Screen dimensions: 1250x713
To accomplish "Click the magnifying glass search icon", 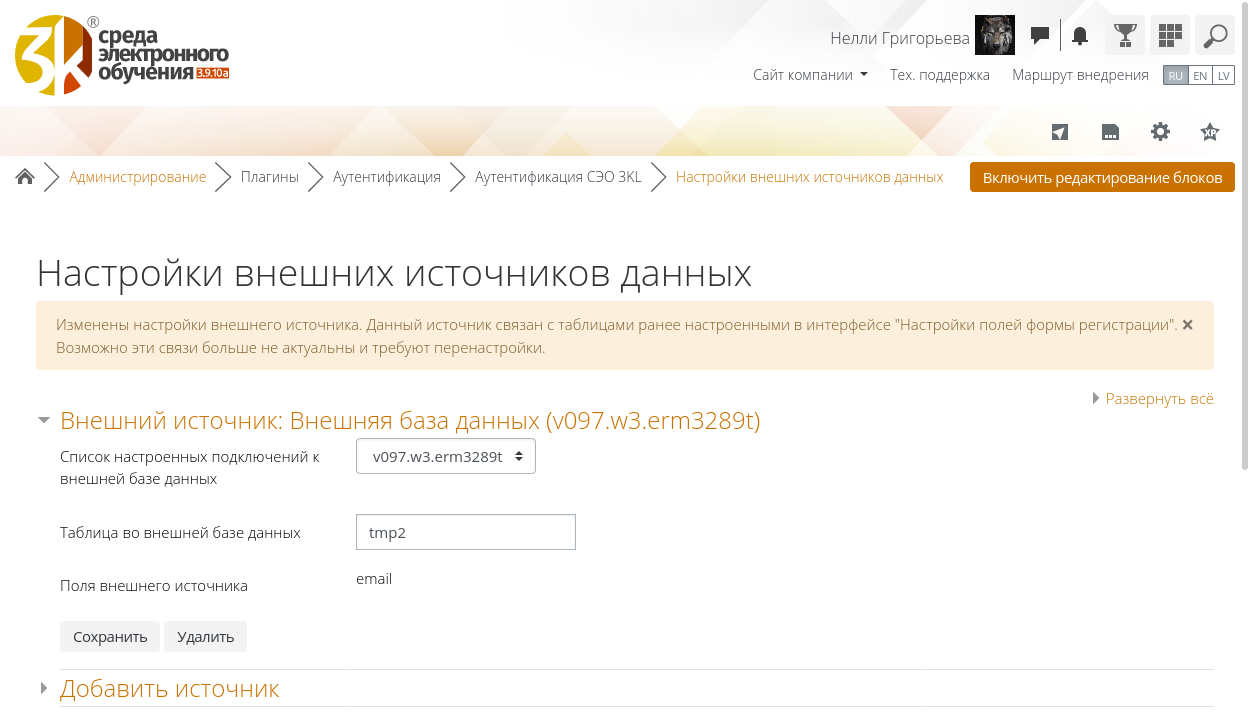I will 1215,36.
